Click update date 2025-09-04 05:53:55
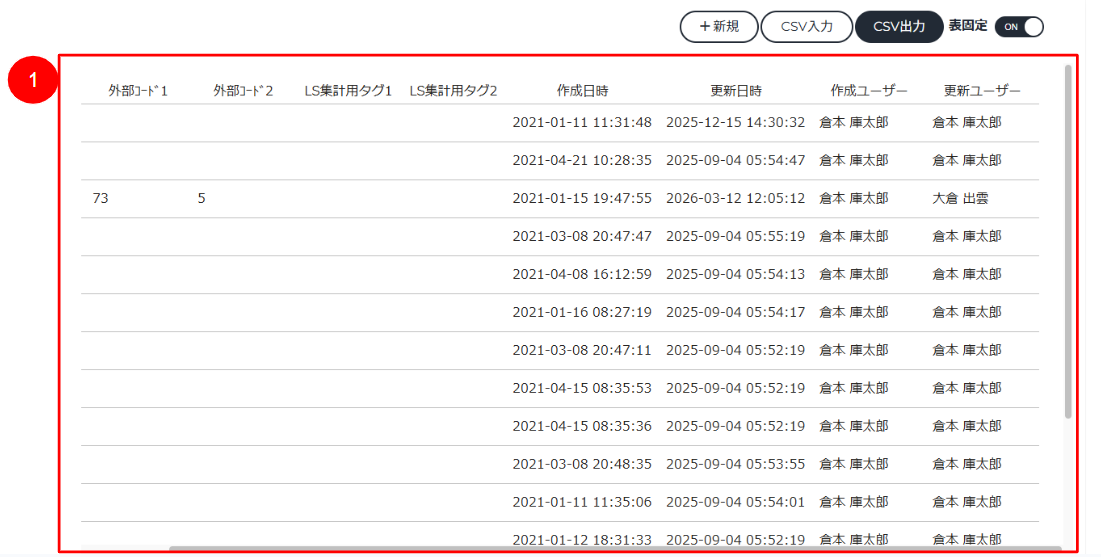Viewport: 1101px width, 557px height. coord(736,464)
